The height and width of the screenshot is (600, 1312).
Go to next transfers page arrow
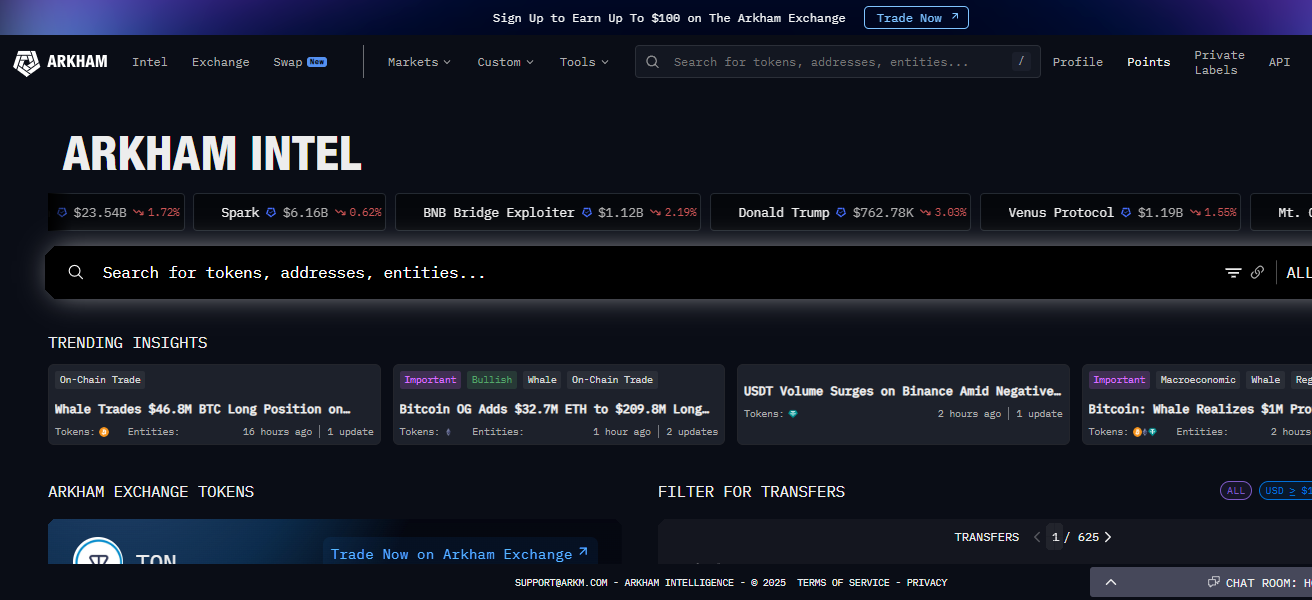pos(1108,537)
